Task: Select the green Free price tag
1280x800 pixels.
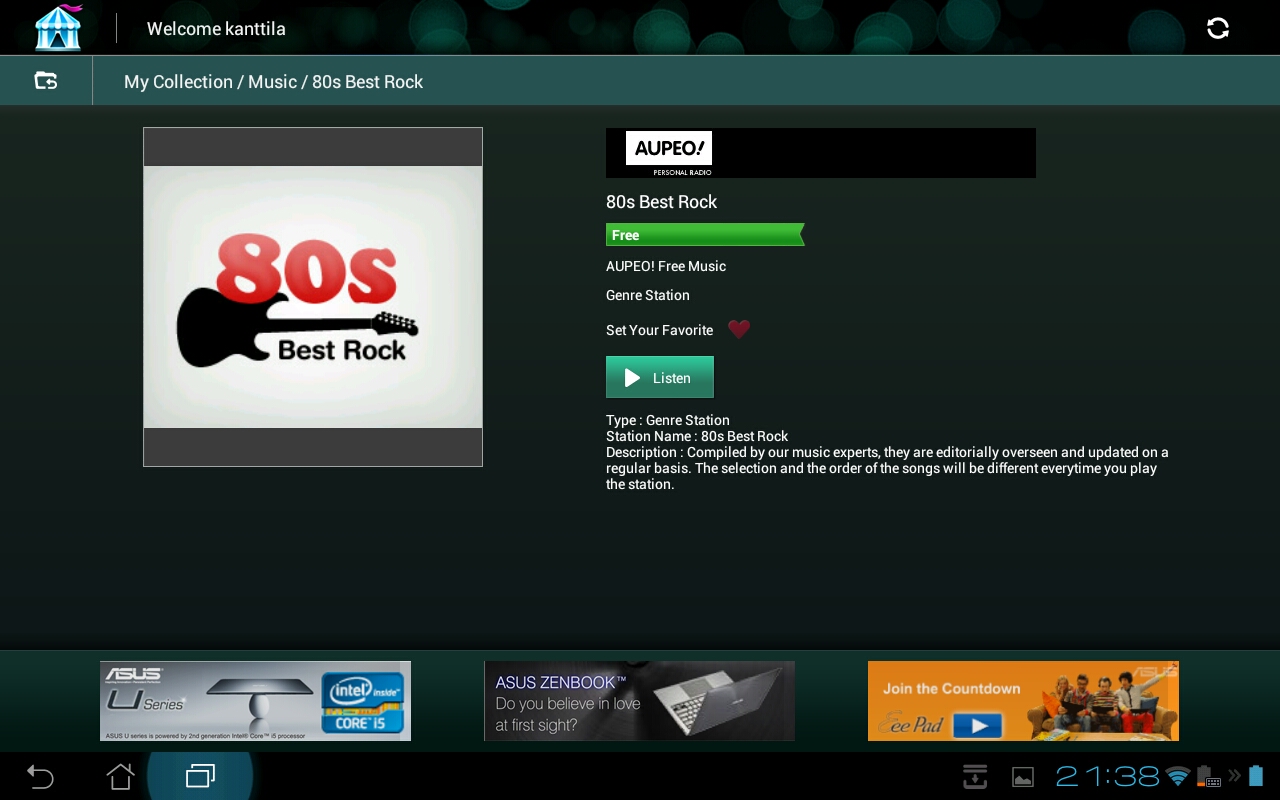Action: [x=705, y=235]
